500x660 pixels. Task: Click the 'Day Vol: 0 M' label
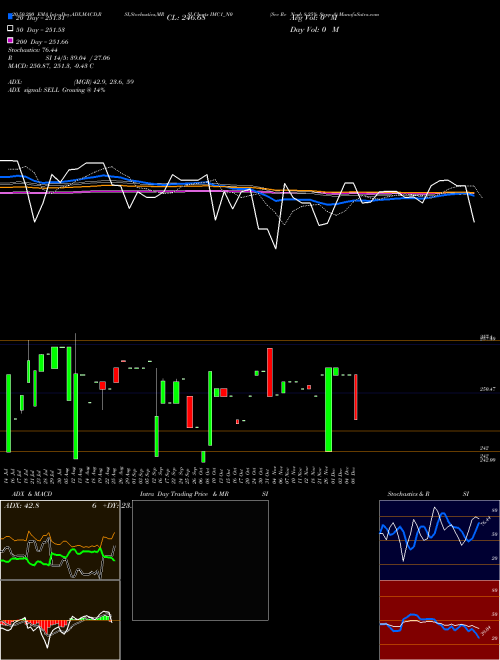coord(314,30)
